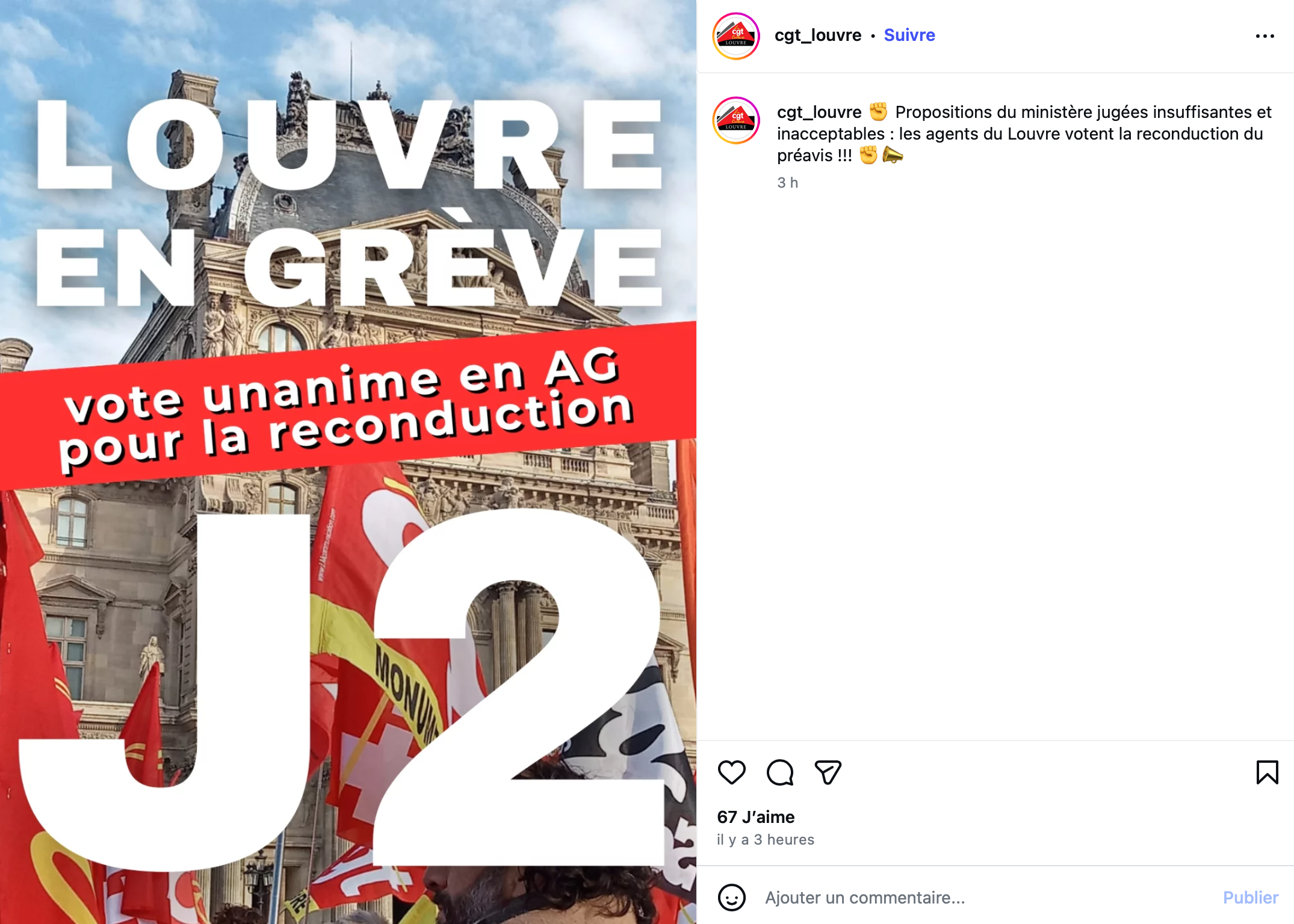Viewport: 1294px width, 924px height.
Task: Save the post with the bookmark icon
Action: pyautogui.click(x=1267, y=772)
